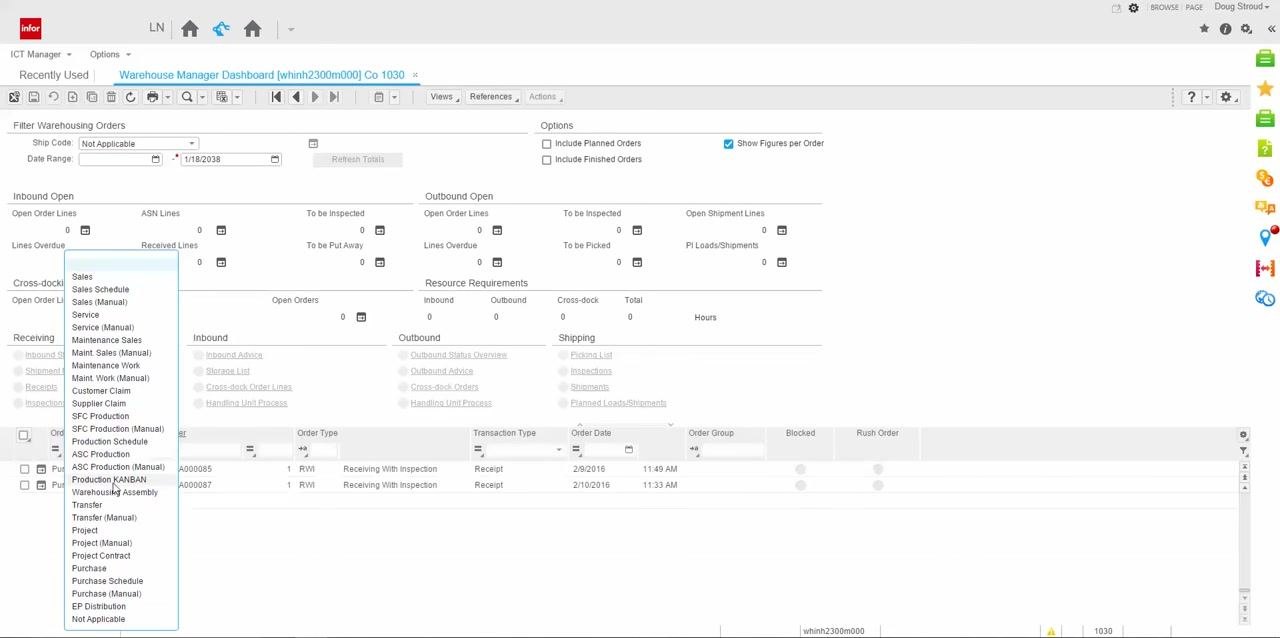Click the Save disk icon
Screen dimensions: 1280x638
coord(33,97)
